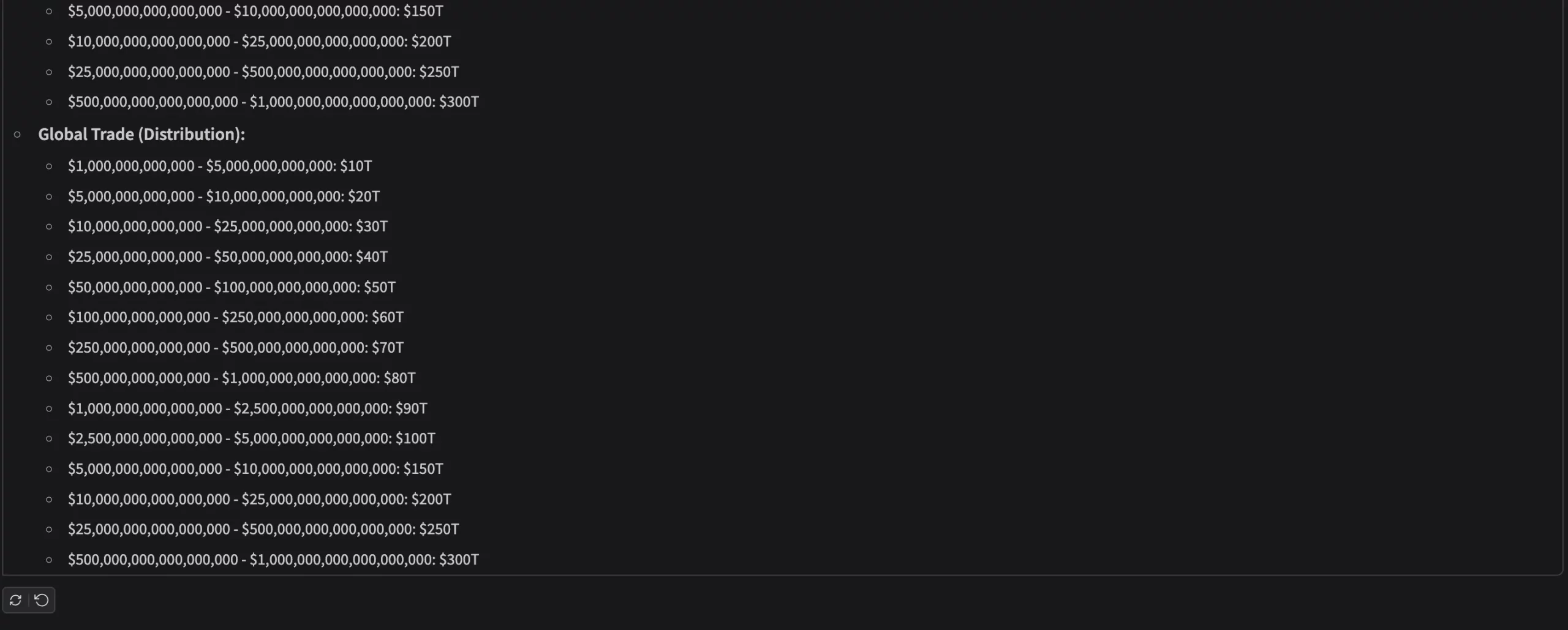The width and height of the screenshot is (1568, 630).
Task: Select the line ending in $40T
Action: tap(227, 257)
